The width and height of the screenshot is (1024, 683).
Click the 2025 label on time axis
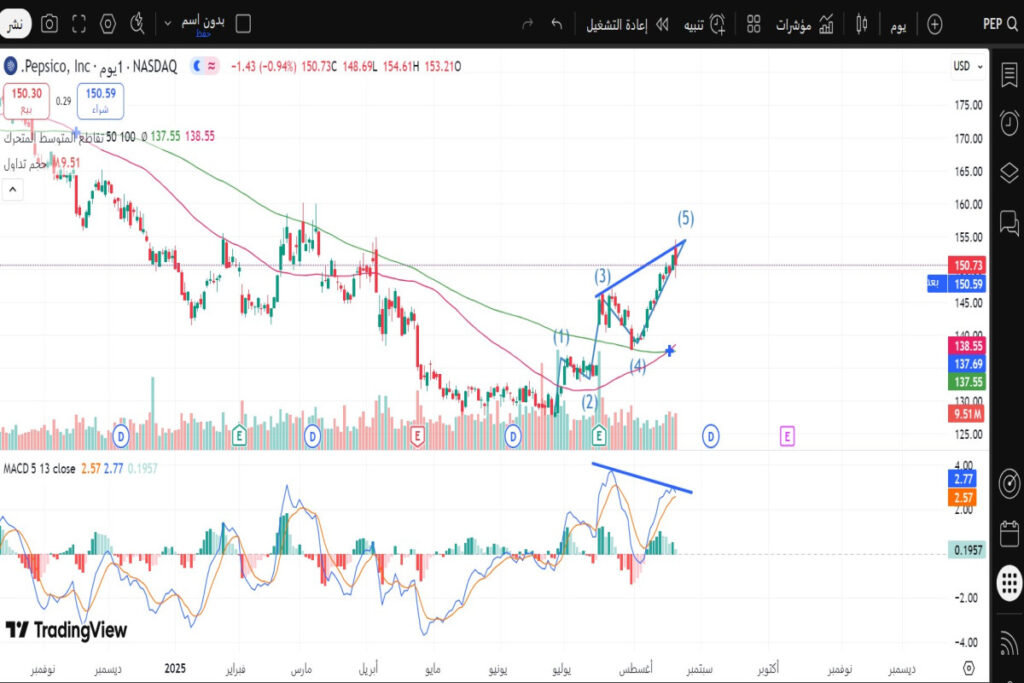pos(175,669)
